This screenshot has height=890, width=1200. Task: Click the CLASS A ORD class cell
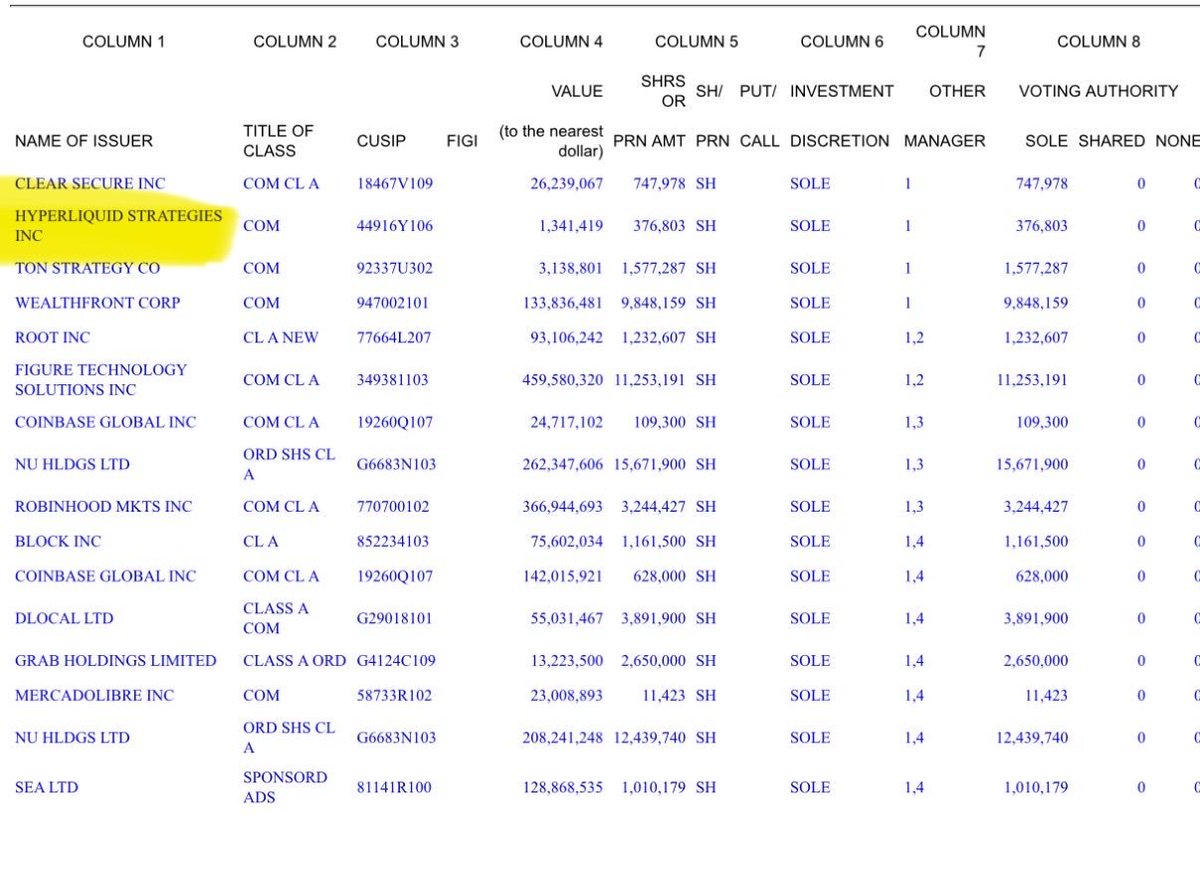click(x=292, y=661)
